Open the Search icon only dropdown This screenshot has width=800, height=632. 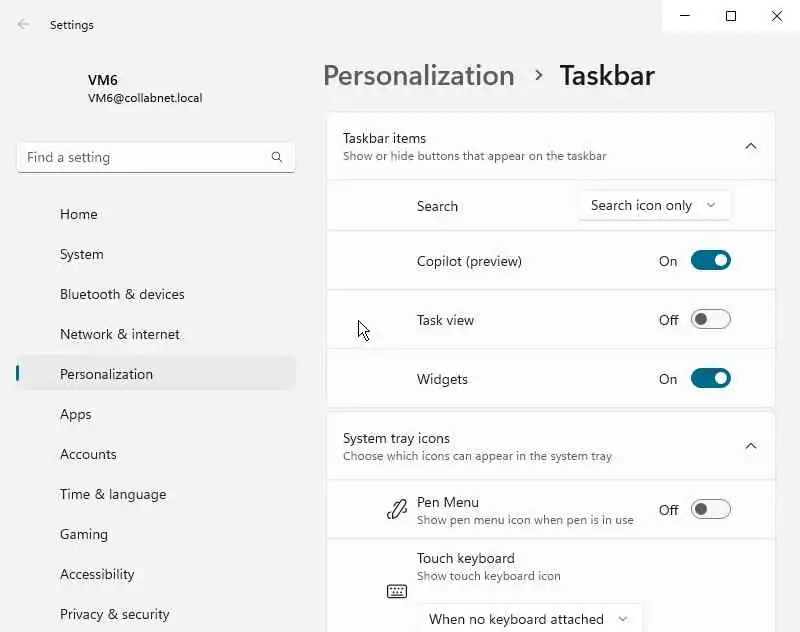click(x=654, y=206)
